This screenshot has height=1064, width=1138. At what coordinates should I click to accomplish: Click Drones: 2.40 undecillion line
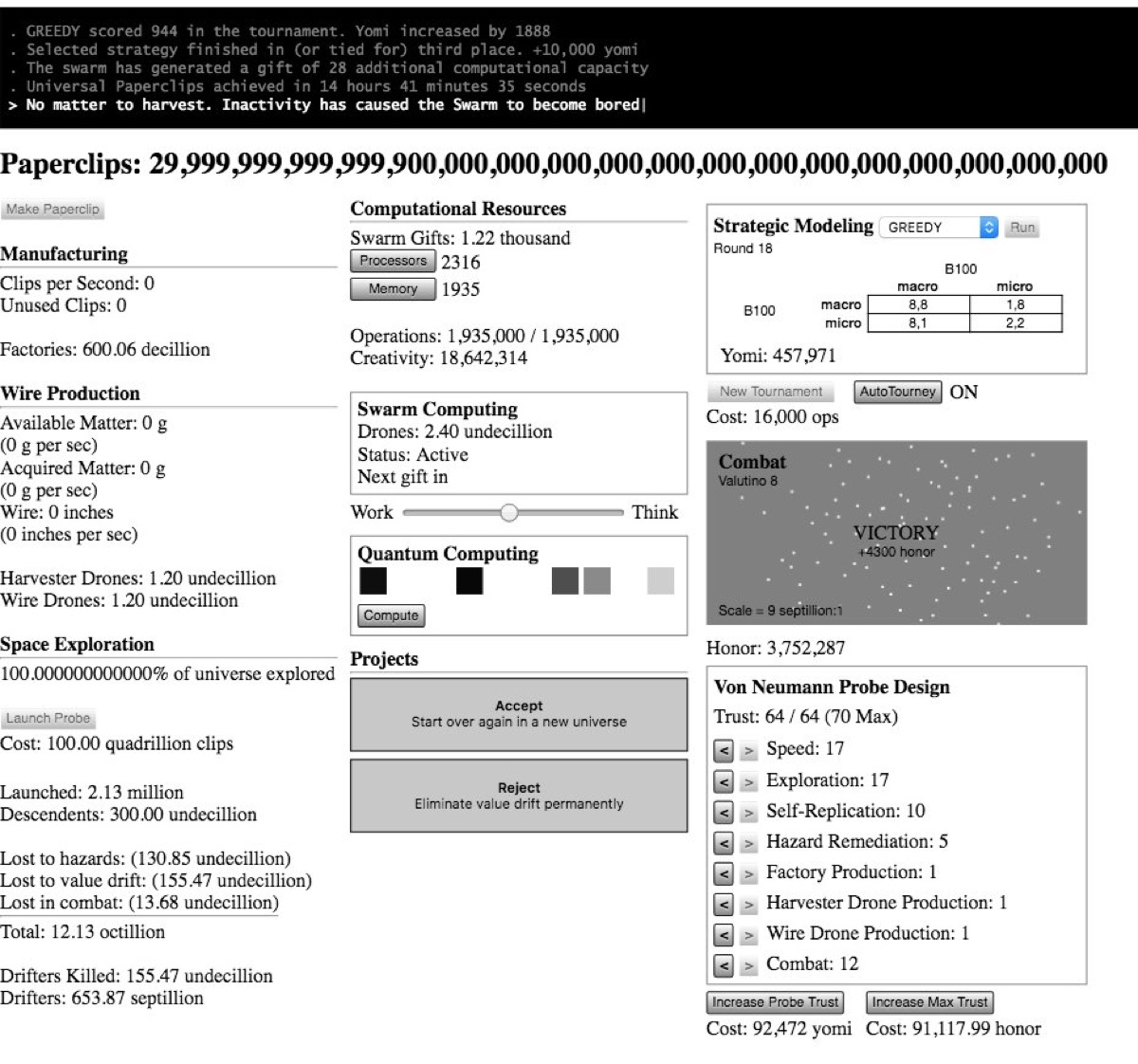(x=454, y=431)
